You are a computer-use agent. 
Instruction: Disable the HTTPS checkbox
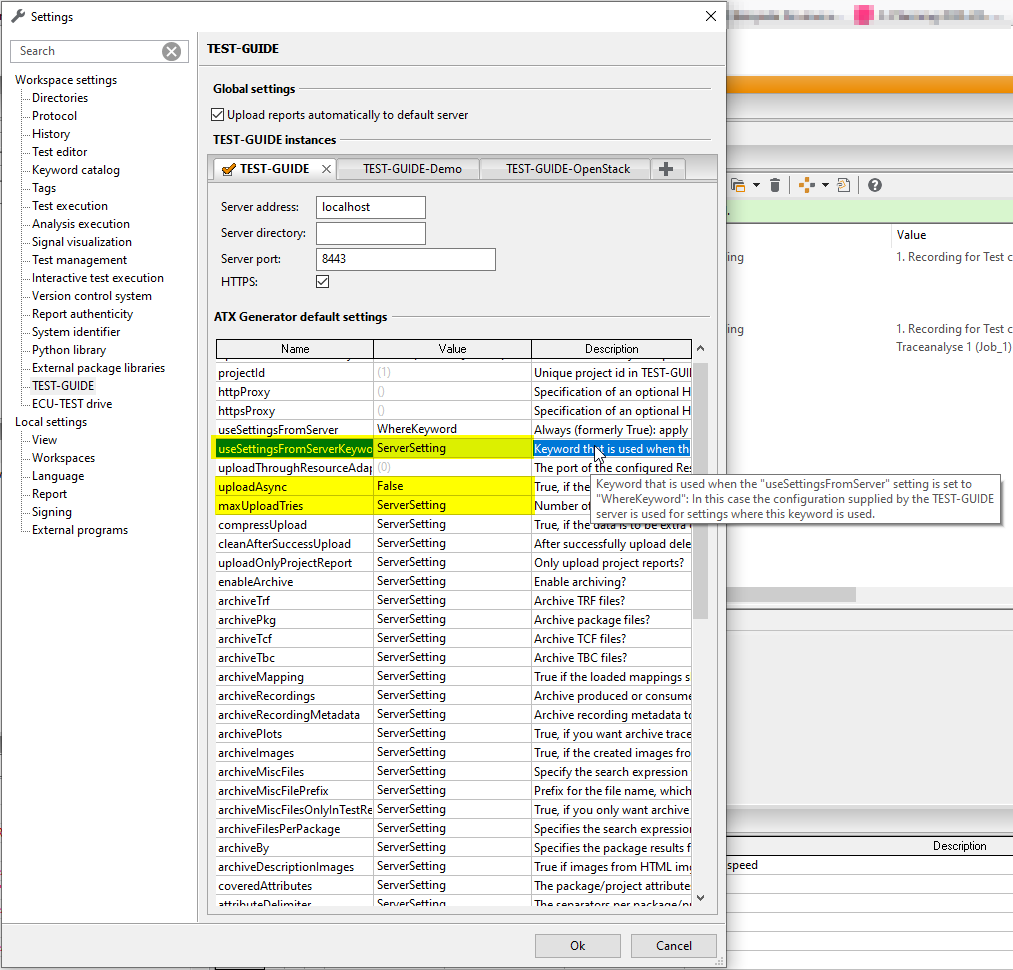coord(322,281)
